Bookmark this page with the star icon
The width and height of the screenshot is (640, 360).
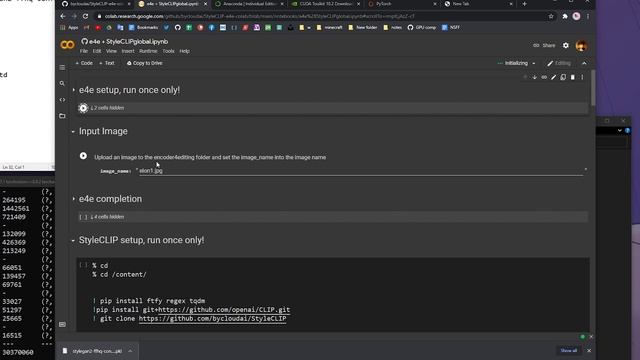[x=551, y=16]
